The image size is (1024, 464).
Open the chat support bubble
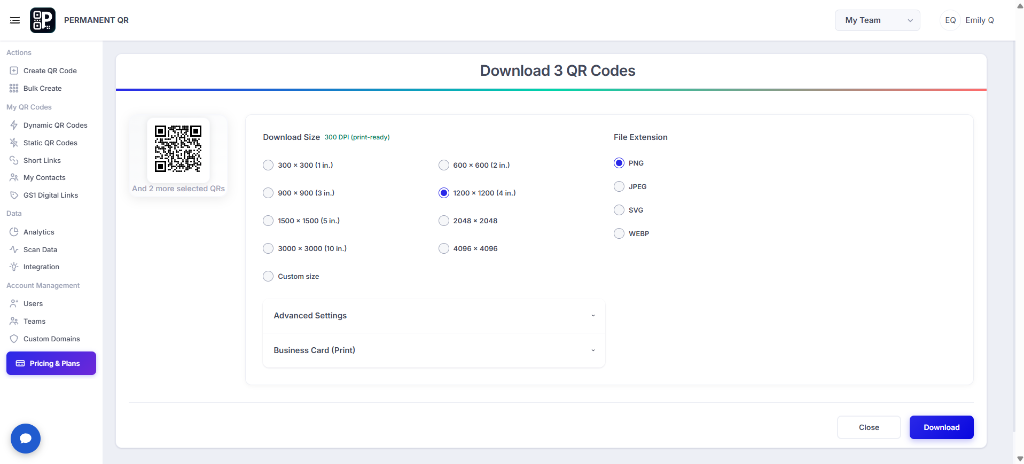[25, 439]
